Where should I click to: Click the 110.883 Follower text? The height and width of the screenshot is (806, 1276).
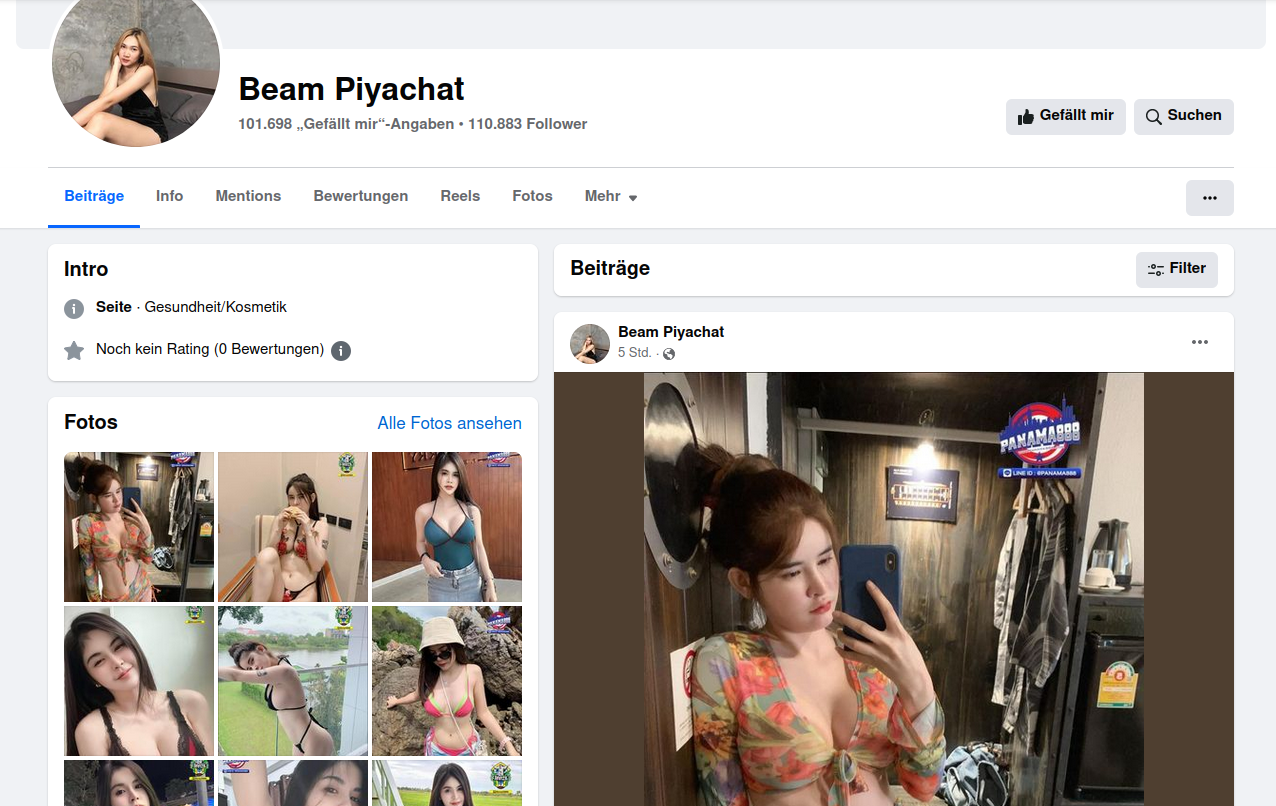(x=527, y=124)
